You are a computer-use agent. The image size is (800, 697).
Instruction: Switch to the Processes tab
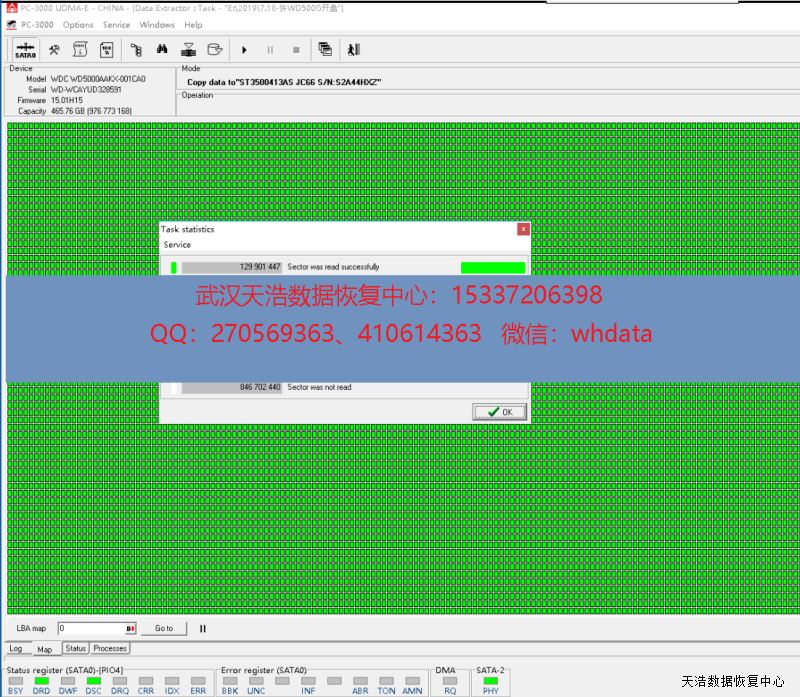[x=110, y=649]
